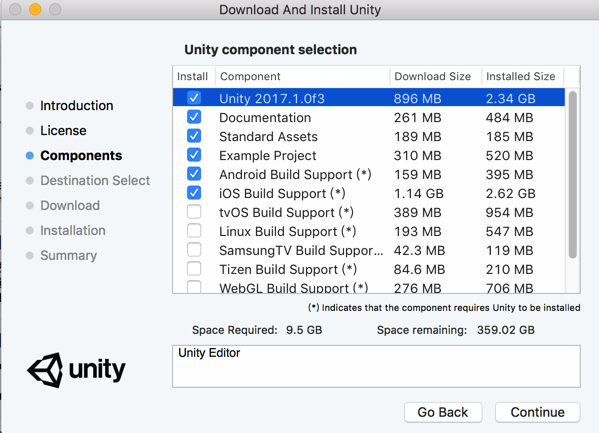Select the License step in sidebar

tap(63, 131)
